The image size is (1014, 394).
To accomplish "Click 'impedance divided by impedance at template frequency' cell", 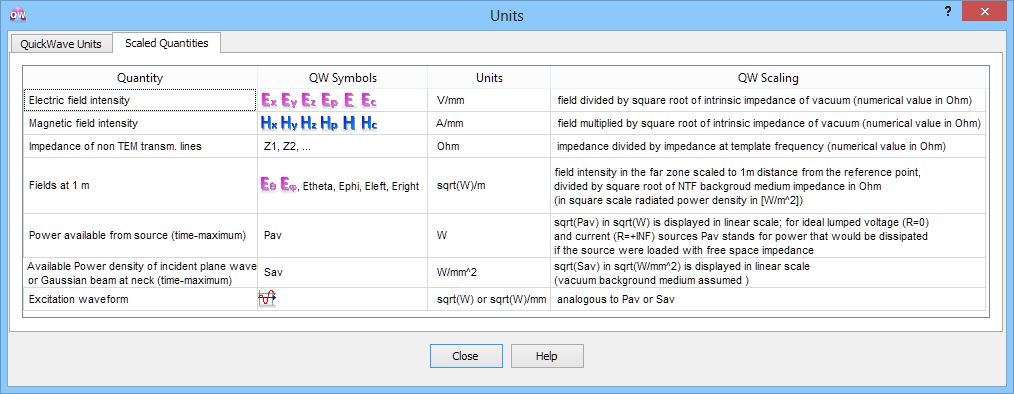I will 768,146.
